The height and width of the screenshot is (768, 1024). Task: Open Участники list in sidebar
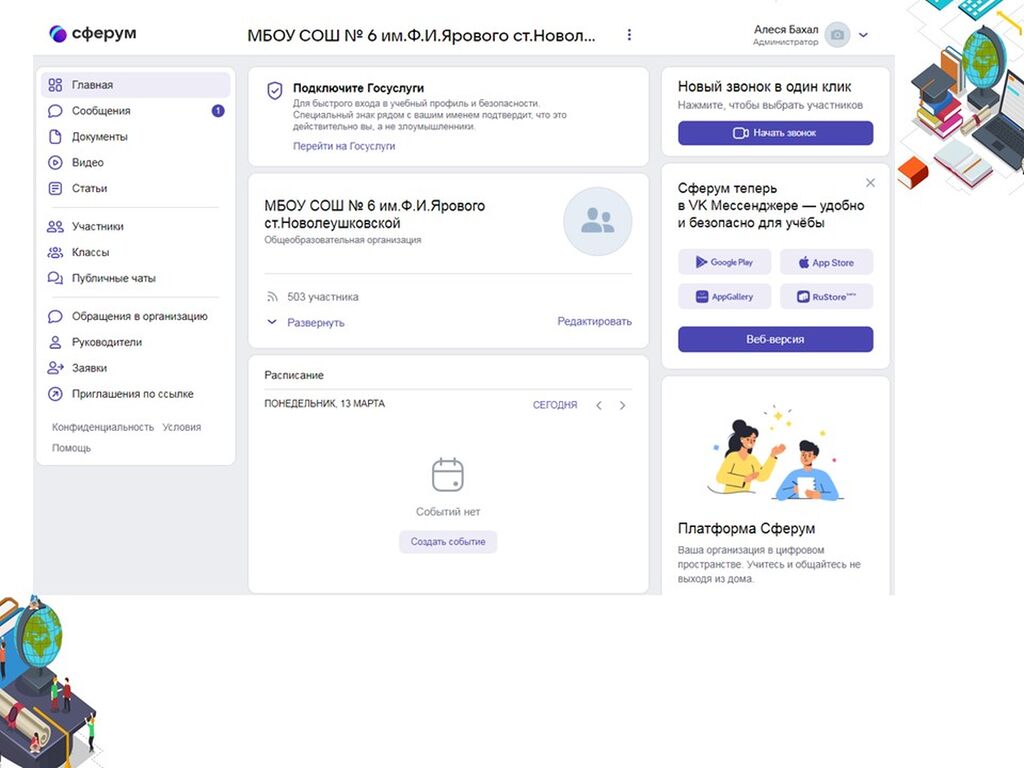(97, 227)
